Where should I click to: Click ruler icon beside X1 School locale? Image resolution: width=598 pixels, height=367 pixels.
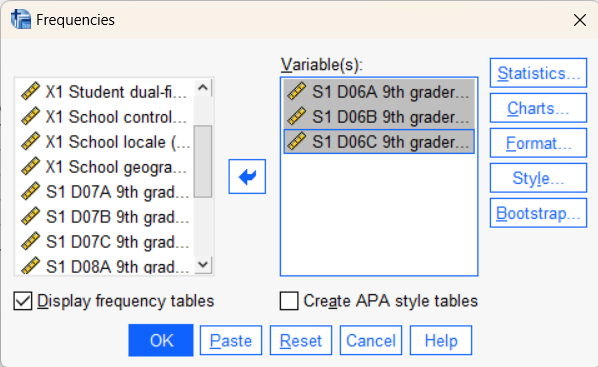tap(31, 142)
